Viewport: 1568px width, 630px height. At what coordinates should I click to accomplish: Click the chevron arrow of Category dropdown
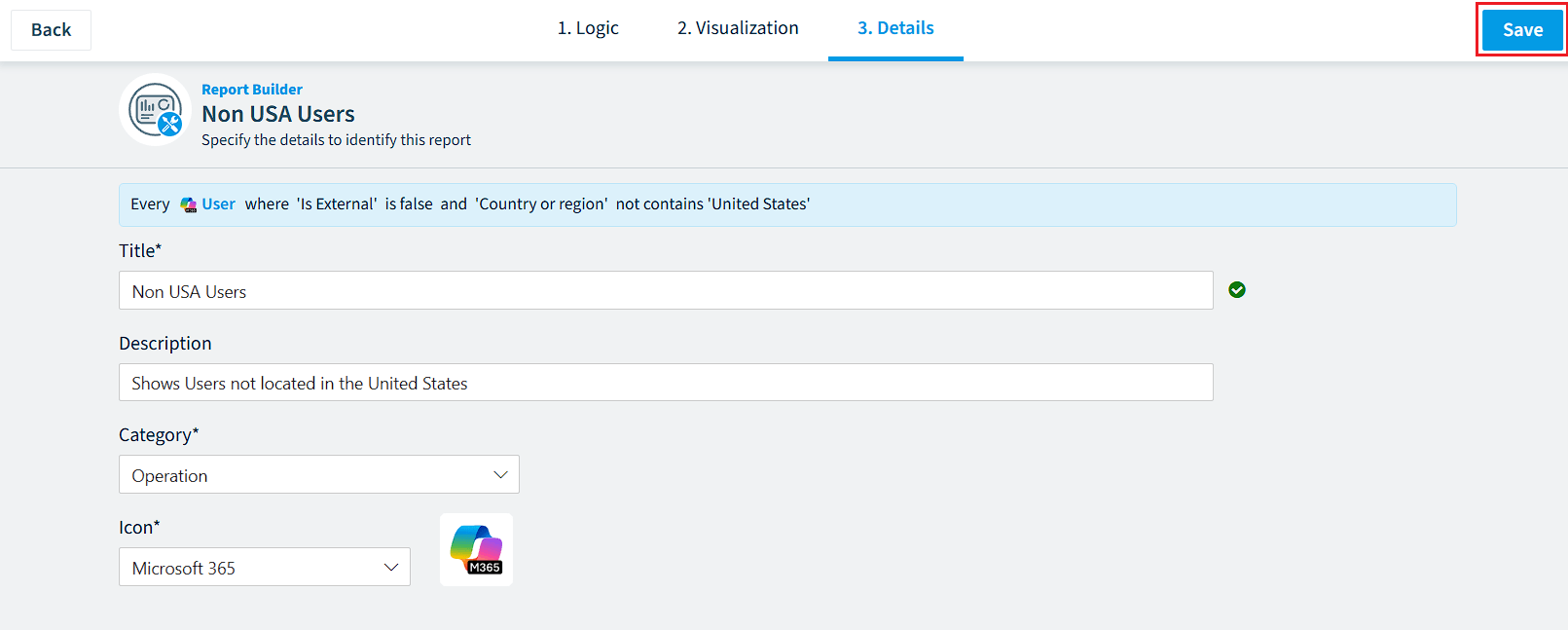[500, 475]
